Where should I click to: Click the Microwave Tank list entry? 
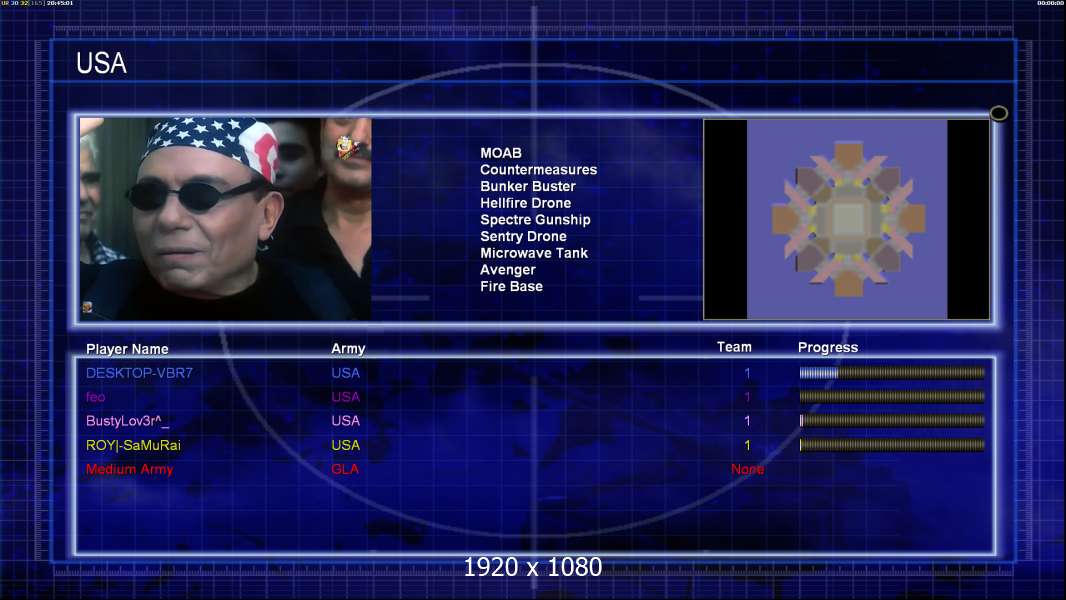click(x=534, y=253)
